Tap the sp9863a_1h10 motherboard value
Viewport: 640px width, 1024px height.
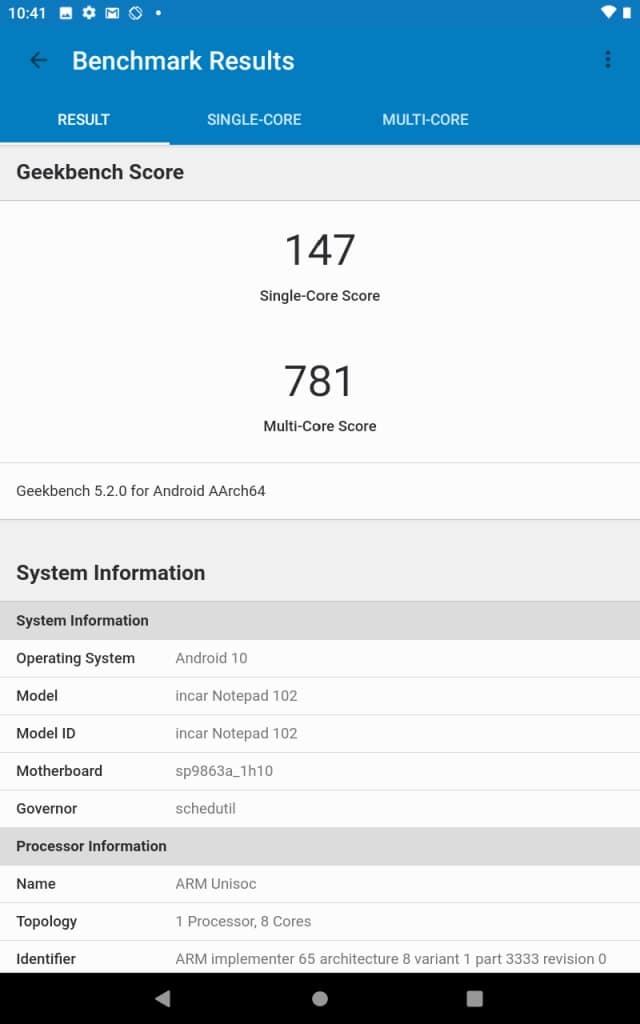tap(224, 771)
